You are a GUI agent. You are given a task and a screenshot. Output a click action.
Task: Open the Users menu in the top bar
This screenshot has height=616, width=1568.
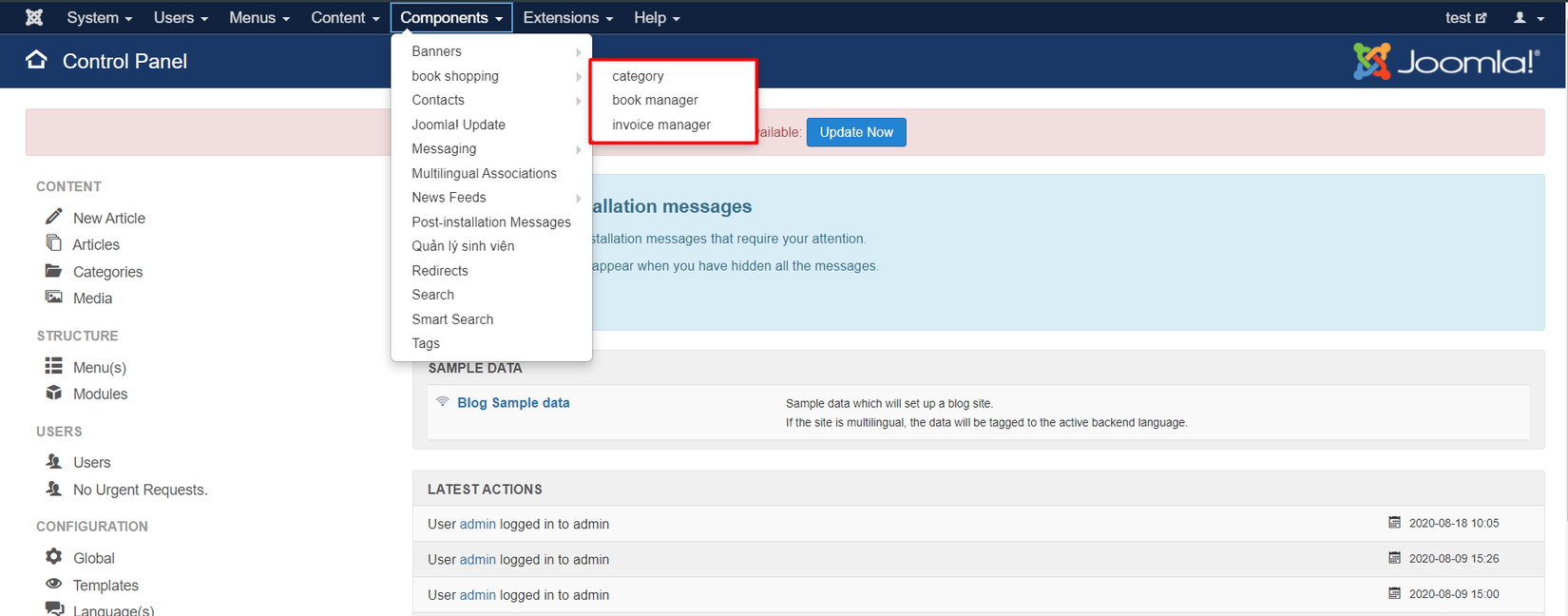181,17
